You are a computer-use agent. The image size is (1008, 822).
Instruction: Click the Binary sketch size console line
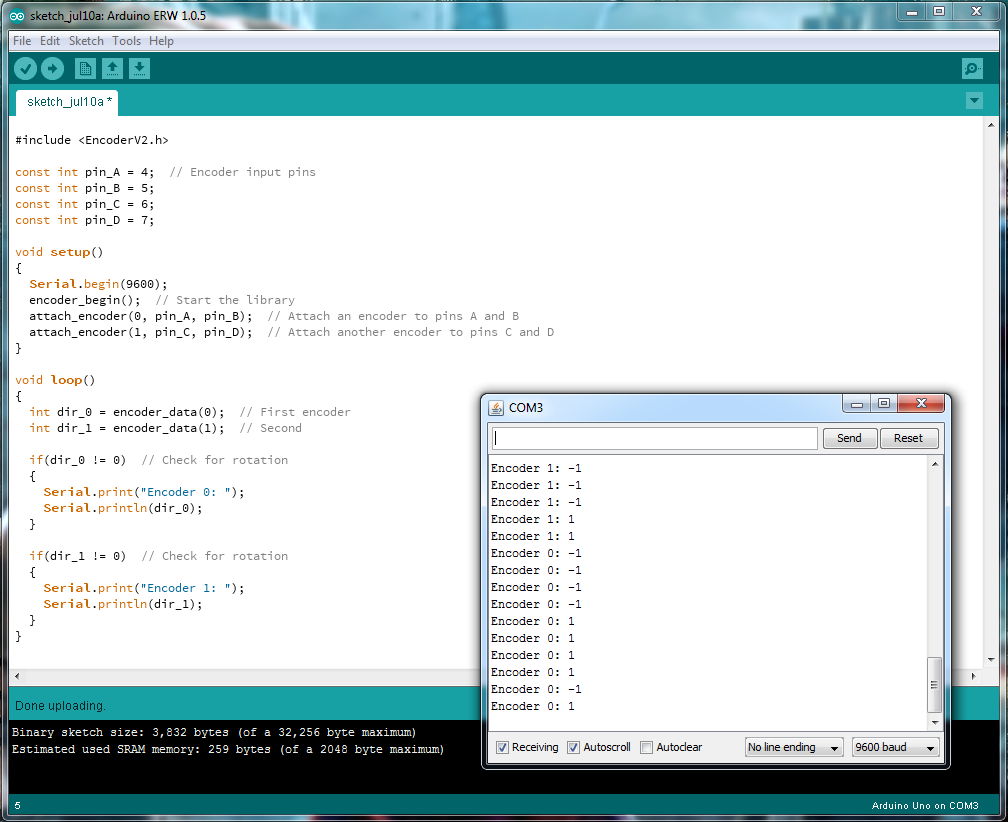pyautogui.click(x=214, y=732)
